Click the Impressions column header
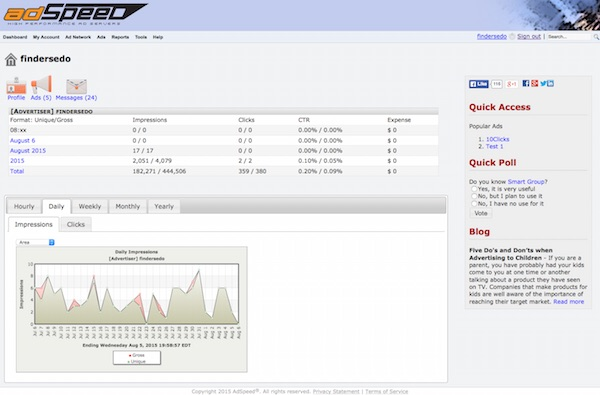Image resolution: width=600 pixels, height=395 pixels. tap(150, 120)
